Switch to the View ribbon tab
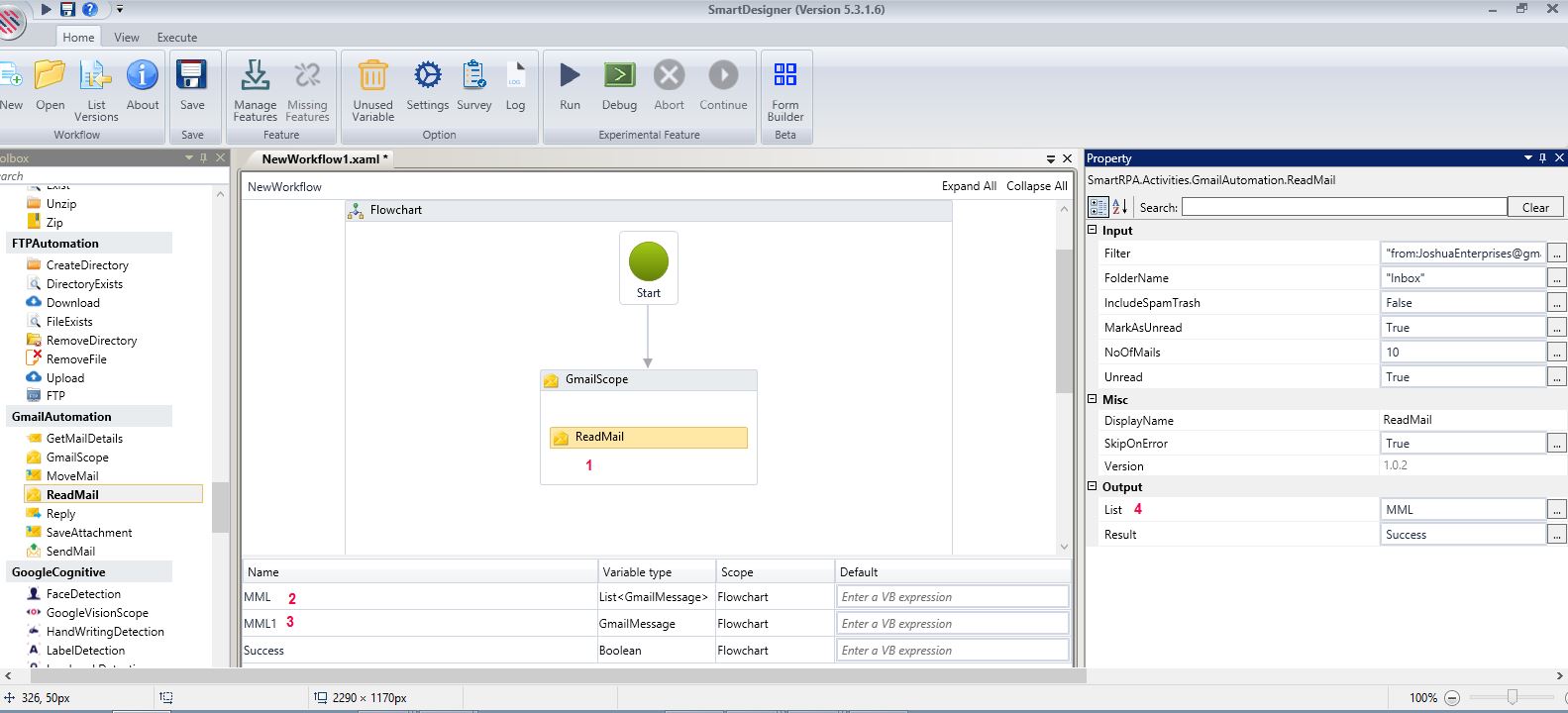The image size is (1568, 713). pos(127,38)
